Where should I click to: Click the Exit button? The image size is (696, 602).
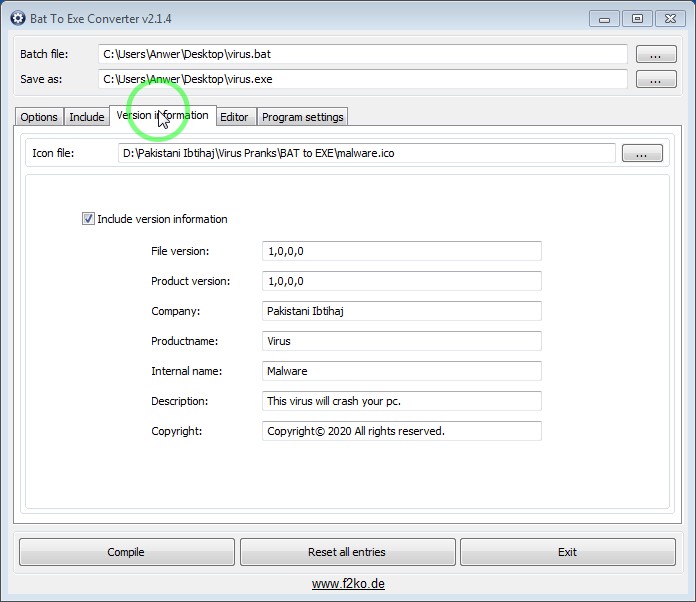tap(568, 552)
